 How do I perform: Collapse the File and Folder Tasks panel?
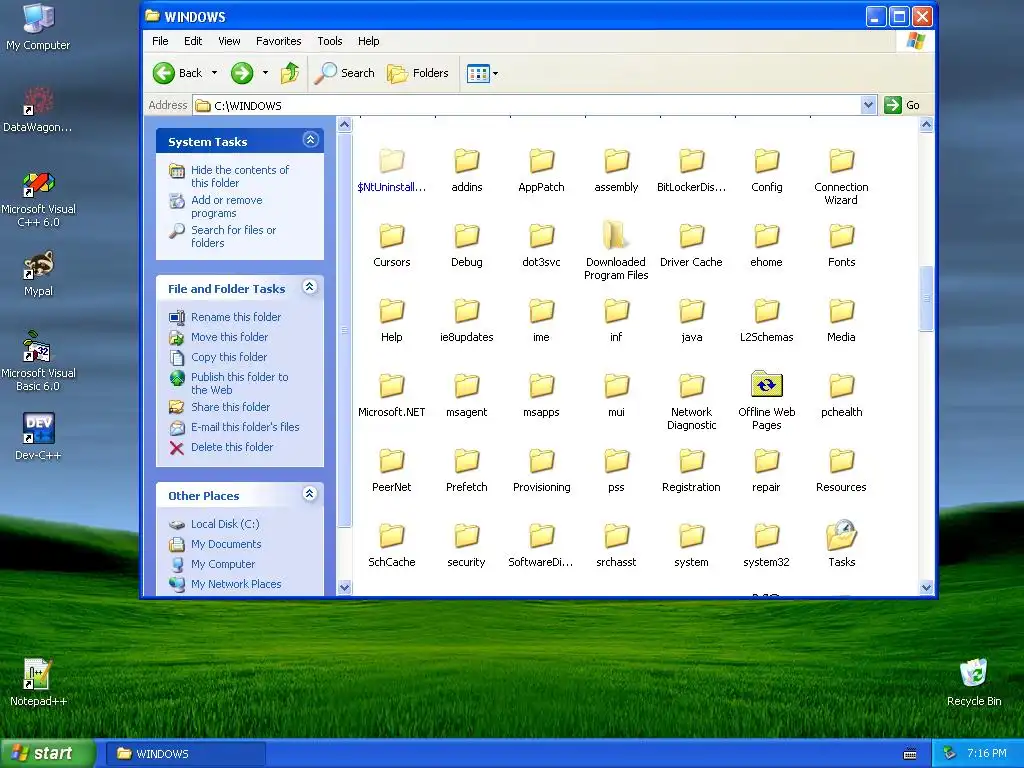coord(310,287)
